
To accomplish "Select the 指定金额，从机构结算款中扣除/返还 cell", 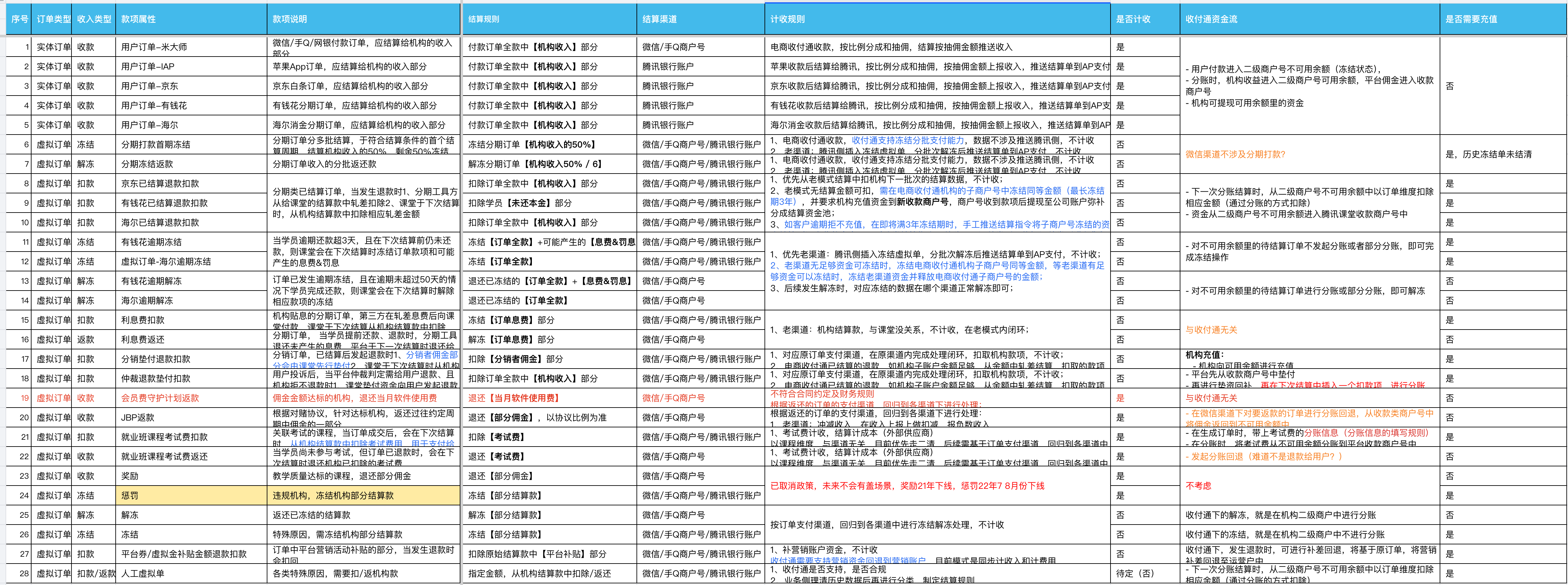I will (550, 573).
